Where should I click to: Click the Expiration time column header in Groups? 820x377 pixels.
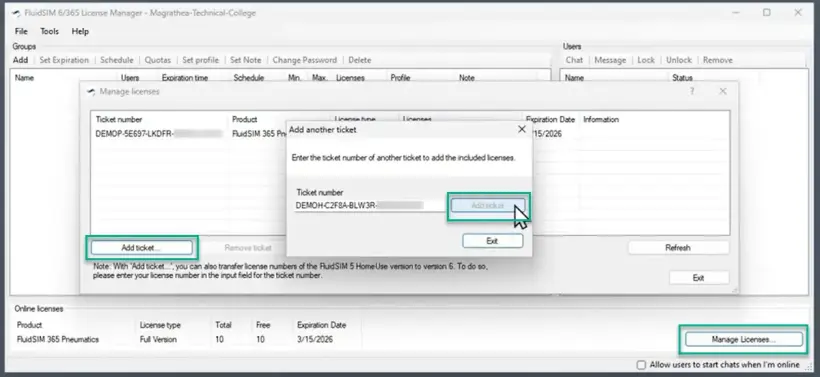(185, 78)
